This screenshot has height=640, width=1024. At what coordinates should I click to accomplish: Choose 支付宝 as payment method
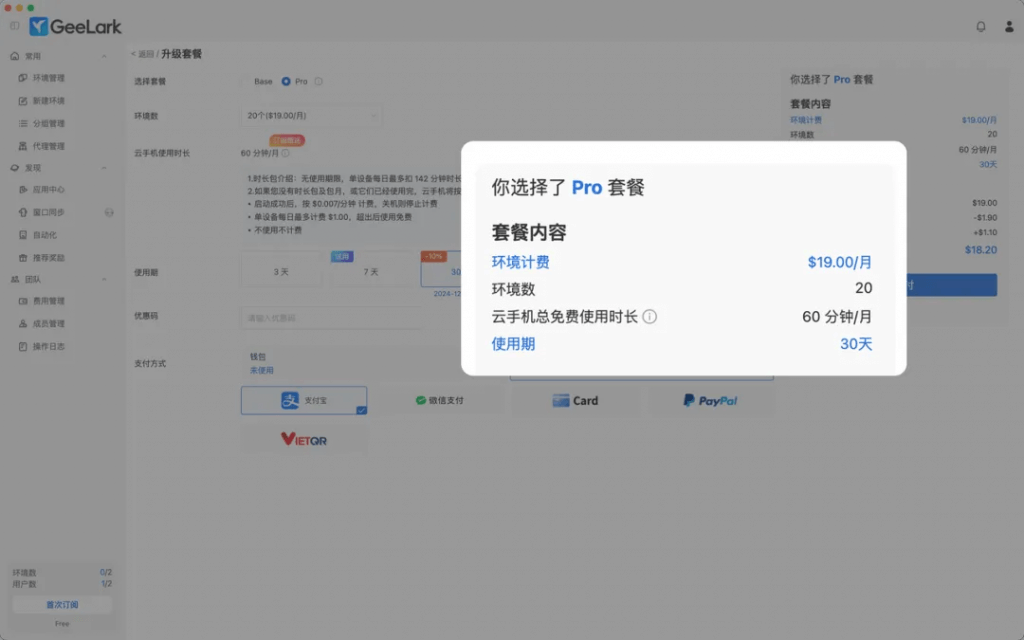pyautogui.click(x=304, y=401)
